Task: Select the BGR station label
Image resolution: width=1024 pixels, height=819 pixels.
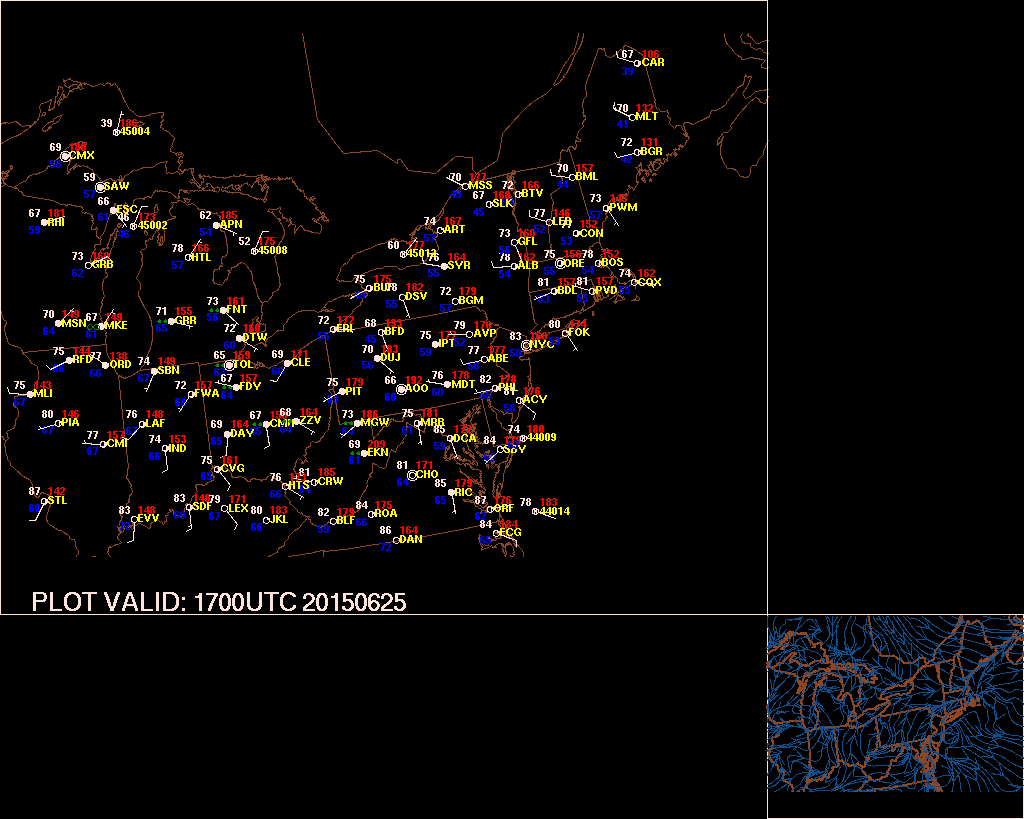Action: click(x=651, y=152)
